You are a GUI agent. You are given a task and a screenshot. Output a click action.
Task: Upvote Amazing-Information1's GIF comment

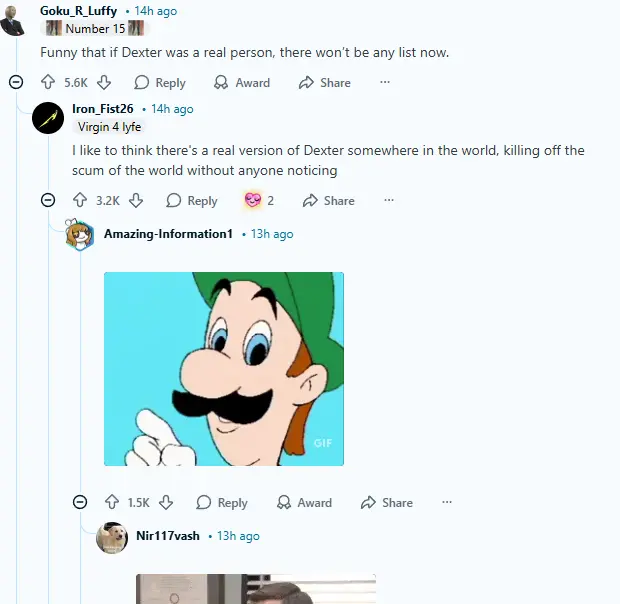(x=112, y=503)
